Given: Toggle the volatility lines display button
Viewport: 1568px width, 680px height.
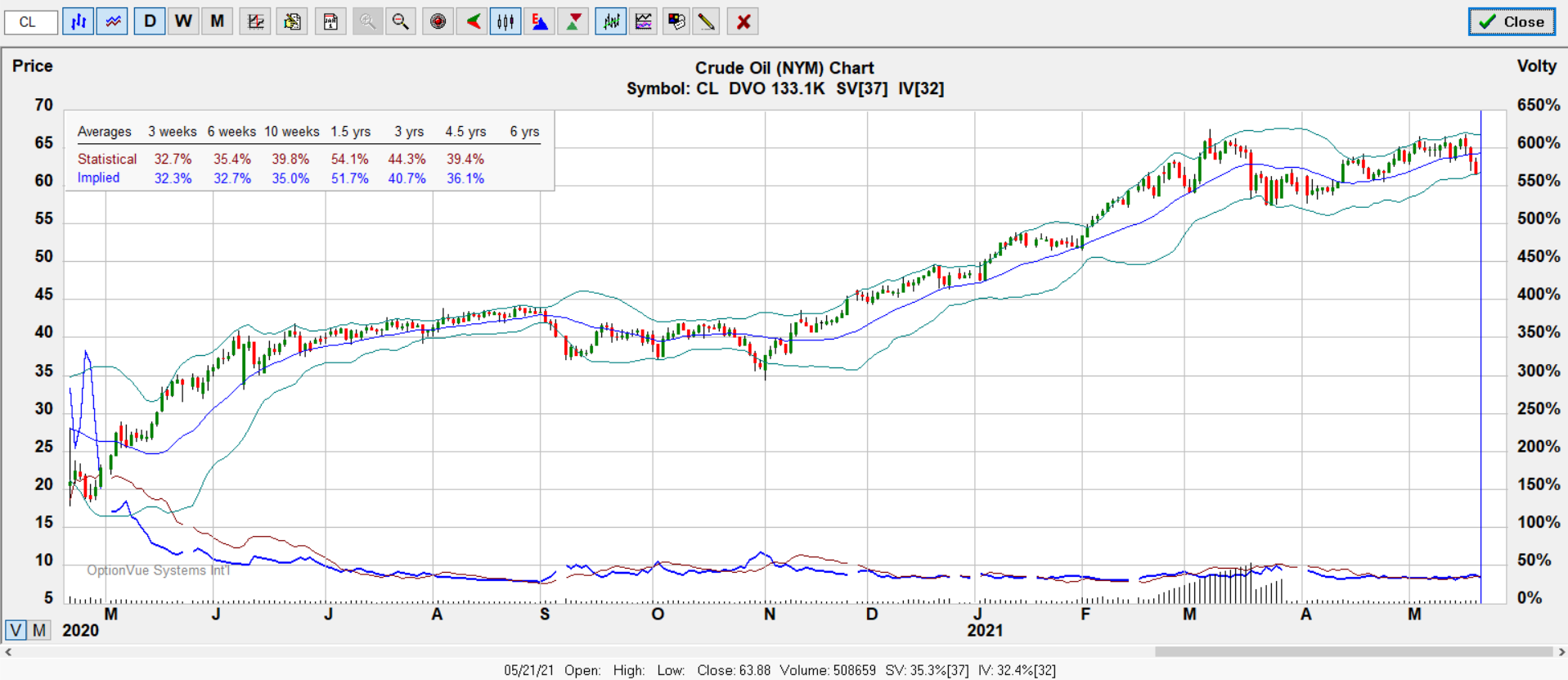Looking at the screenshot, I should (x=112, y=22).
